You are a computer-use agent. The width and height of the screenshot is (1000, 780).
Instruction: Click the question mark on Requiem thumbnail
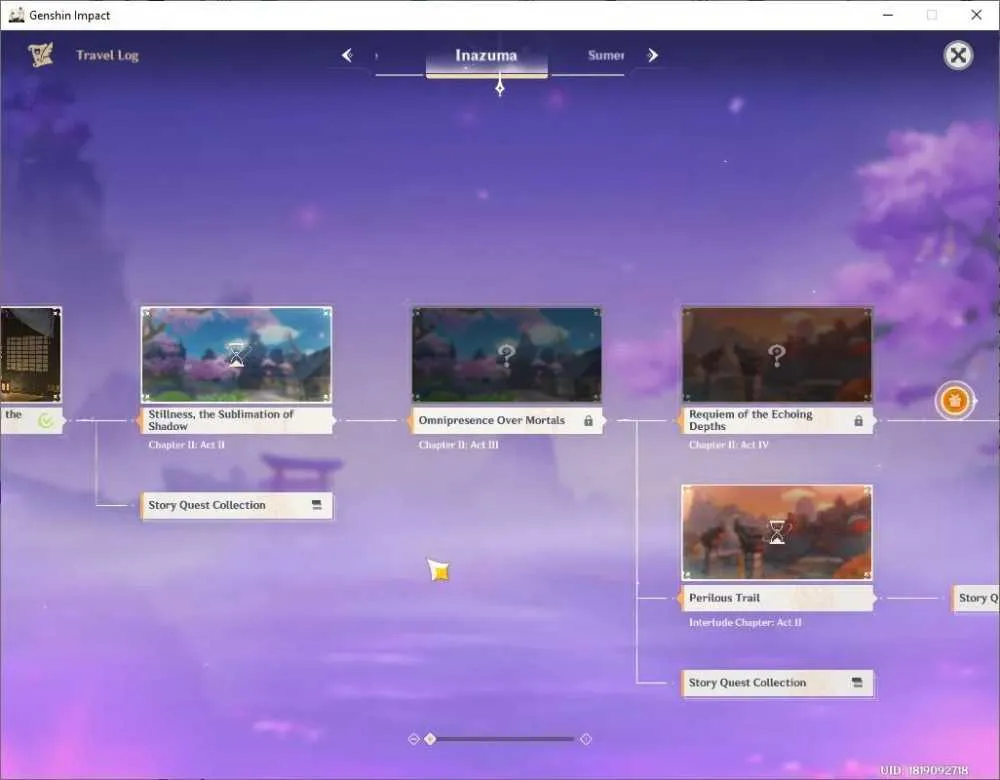pyautogui.click(x=777, y=355)
